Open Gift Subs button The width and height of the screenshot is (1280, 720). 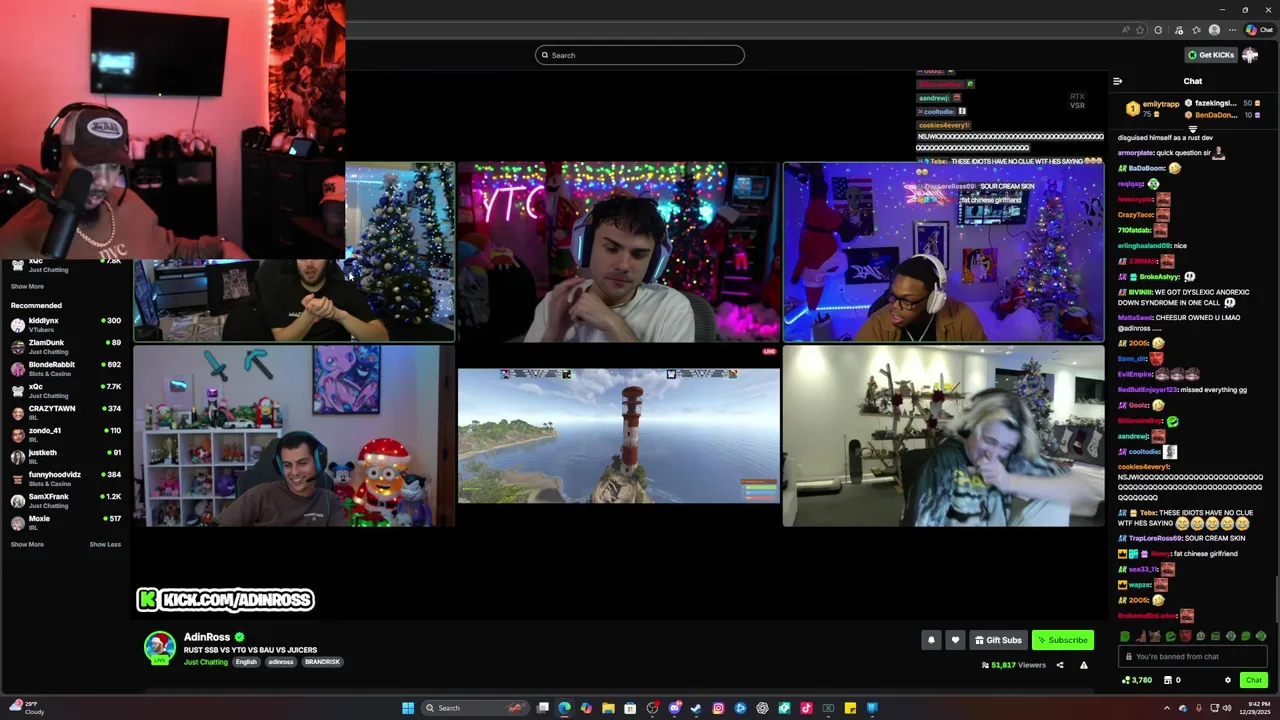pyautogui.click(x=998, y=640)
